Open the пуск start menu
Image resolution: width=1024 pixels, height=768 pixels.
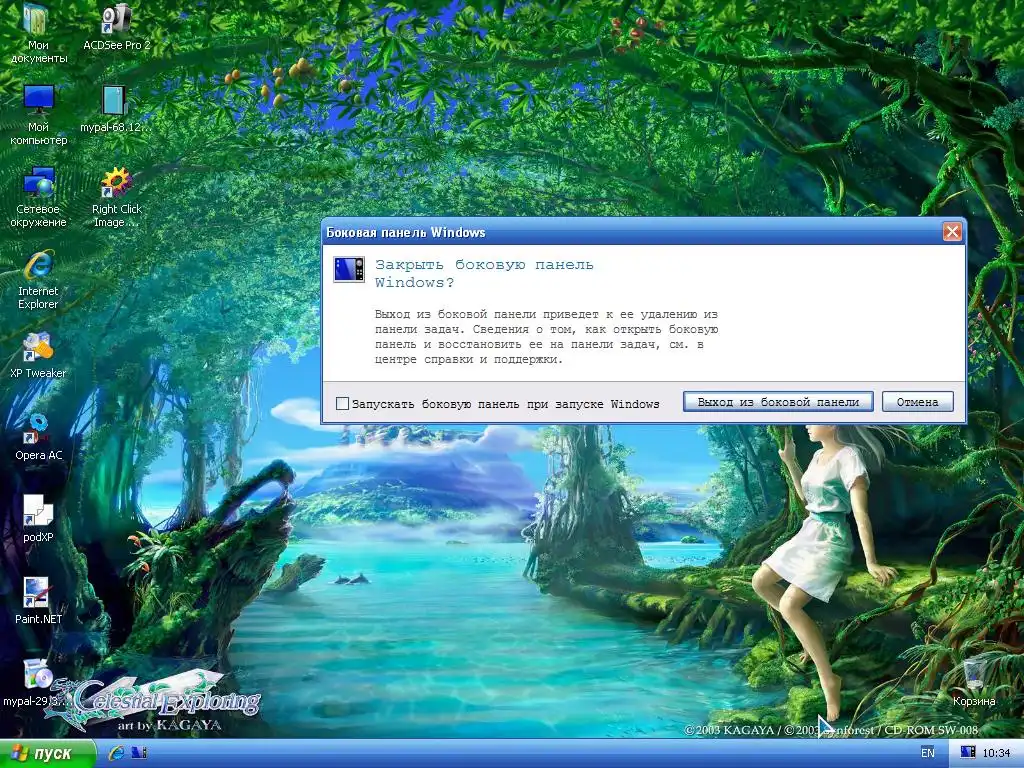47,754
